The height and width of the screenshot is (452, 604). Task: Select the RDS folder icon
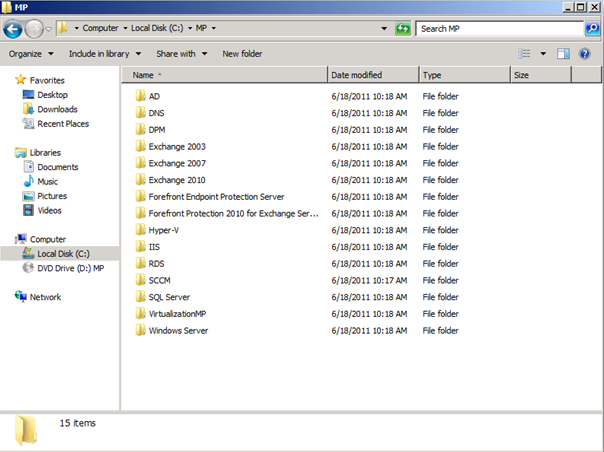[141, 264]
